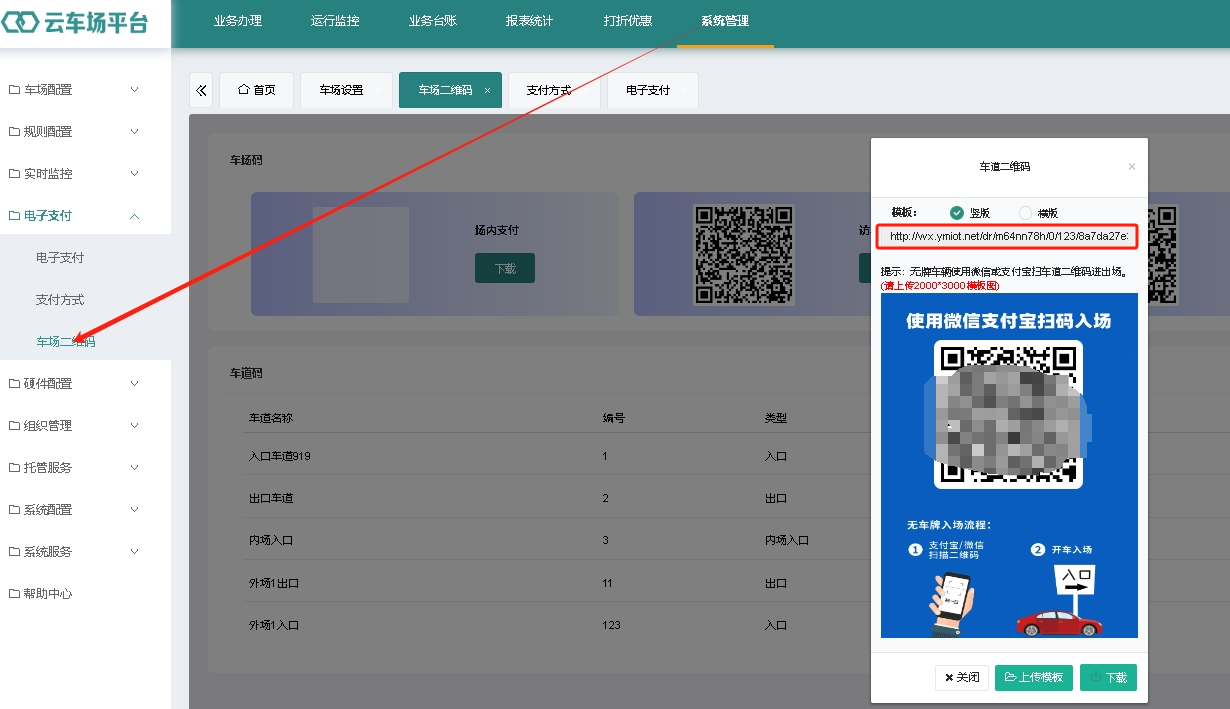Expand 实时监控 menu chevron

point(135,174)
